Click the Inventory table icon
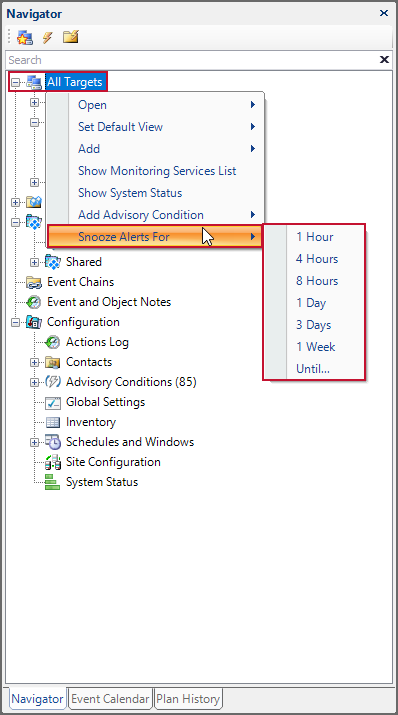Image resolution: width=398 pixels, height=715 pixels. (x=53, y=422)
